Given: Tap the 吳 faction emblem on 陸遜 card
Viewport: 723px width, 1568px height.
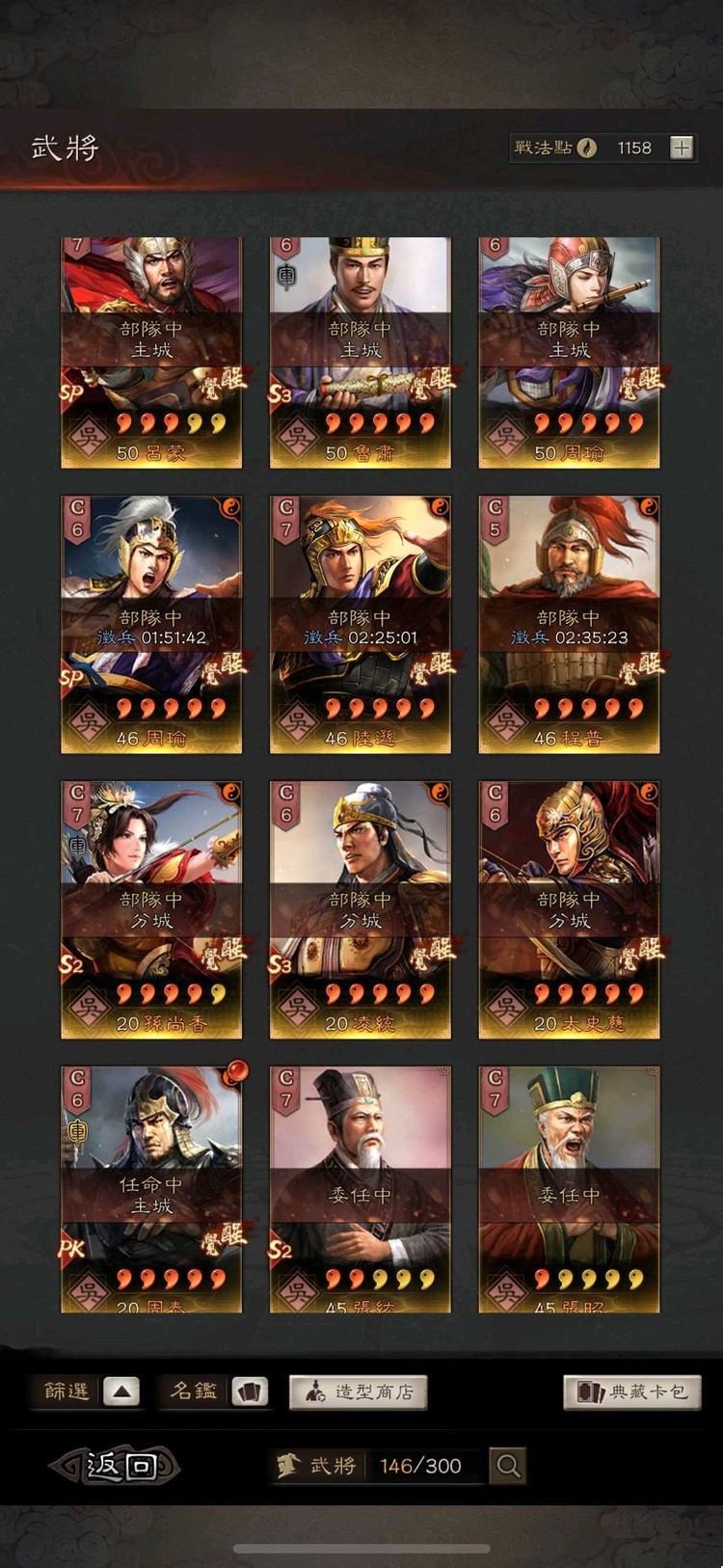Looking at the screenshot, I should (x=297, y=720).
